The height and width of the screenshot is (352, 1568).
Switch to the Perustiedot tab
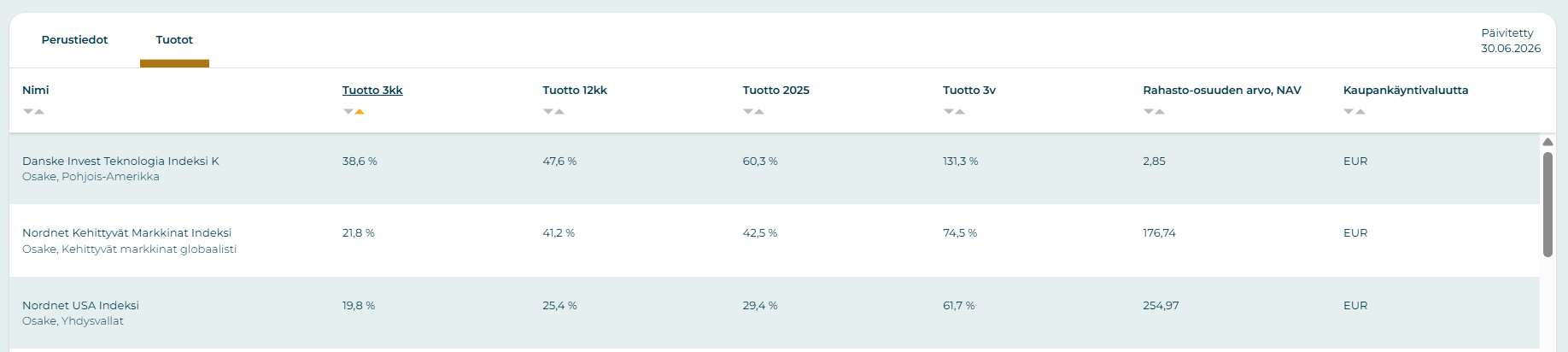coord(74,40)
